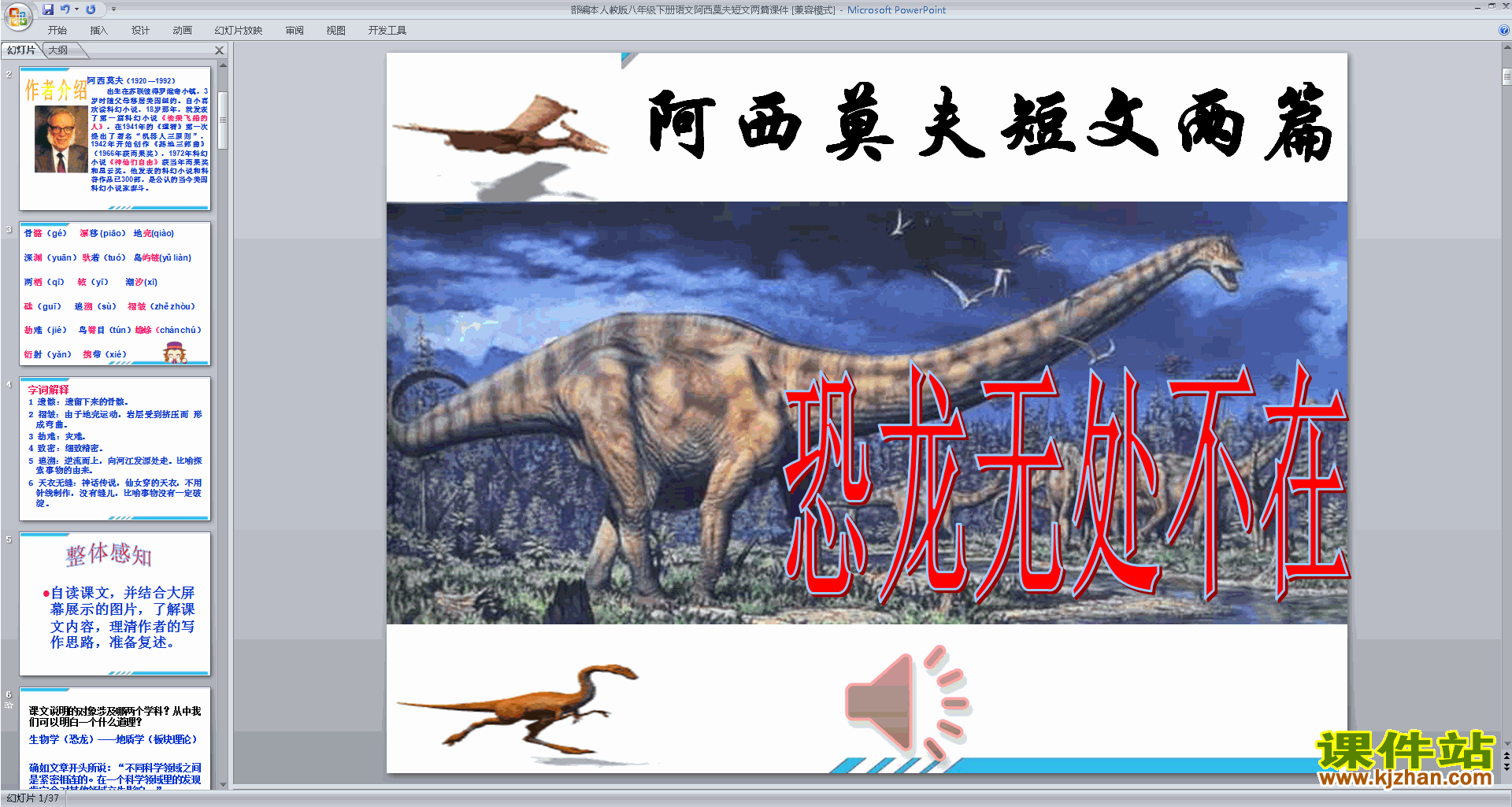Click the thumbnail pane scroll-up arrow
1512x807 pixels.
(223, 65)
